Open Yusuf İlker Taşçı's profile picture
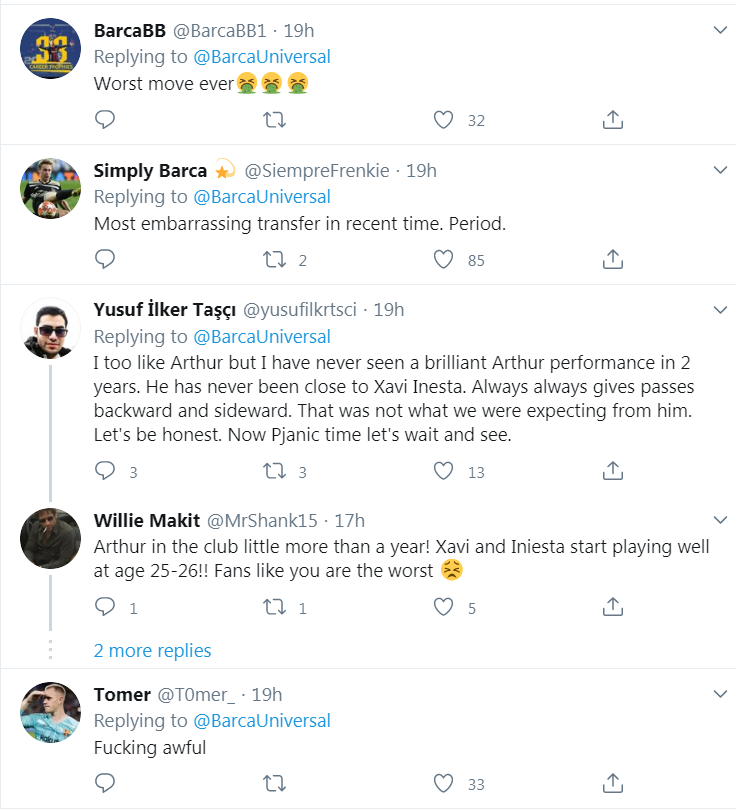 (x=51, y=328)
